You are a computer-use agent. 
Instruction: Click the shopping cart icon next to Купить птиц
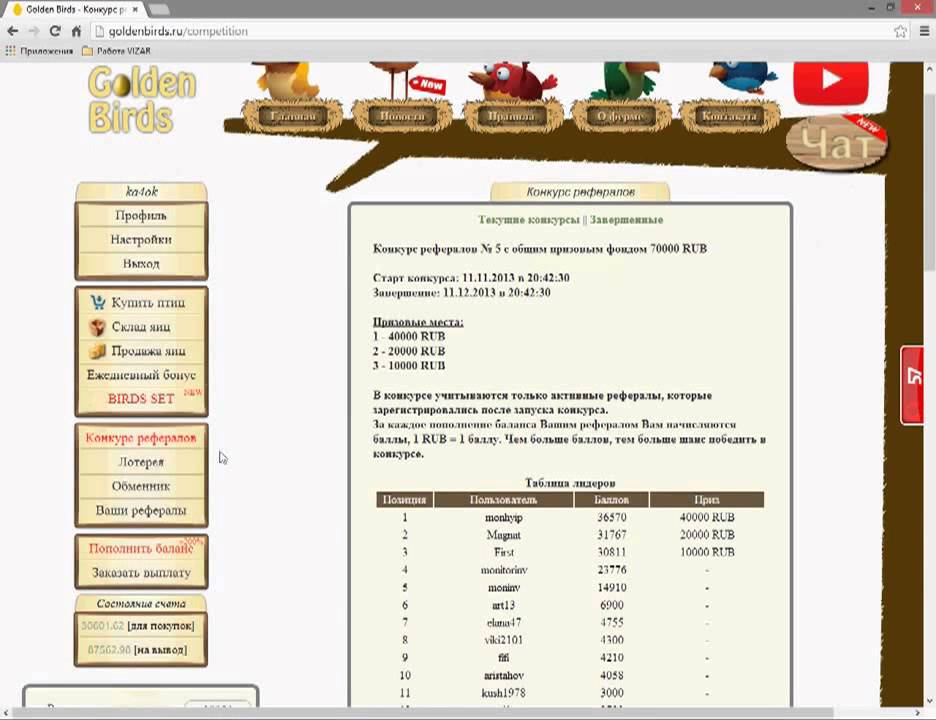tap(98, 302)
